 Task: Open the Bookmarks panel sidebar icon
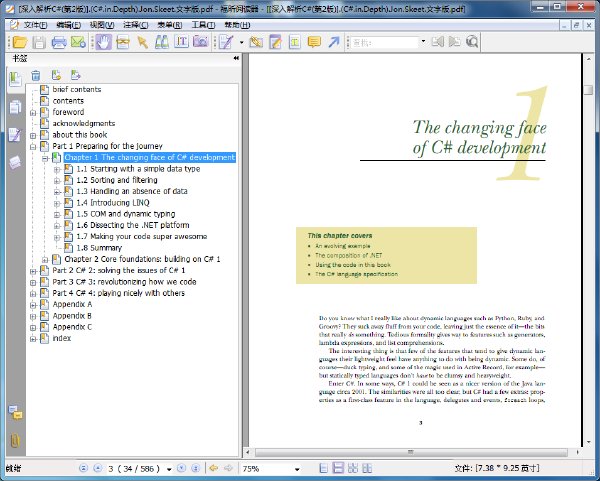coord(15,79)
